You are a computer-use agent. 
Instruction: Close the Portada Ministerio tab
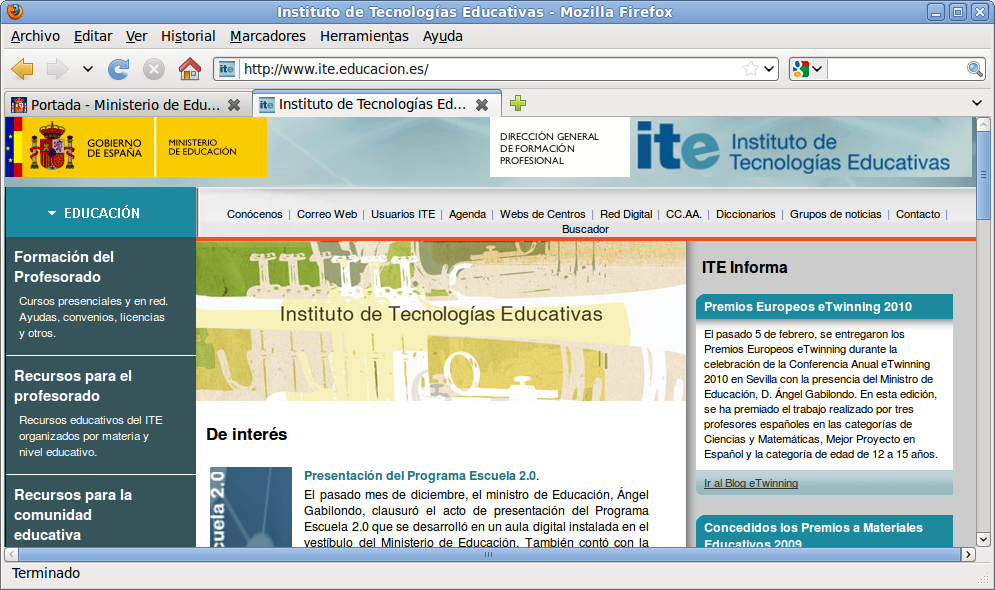tap(234, 105)
